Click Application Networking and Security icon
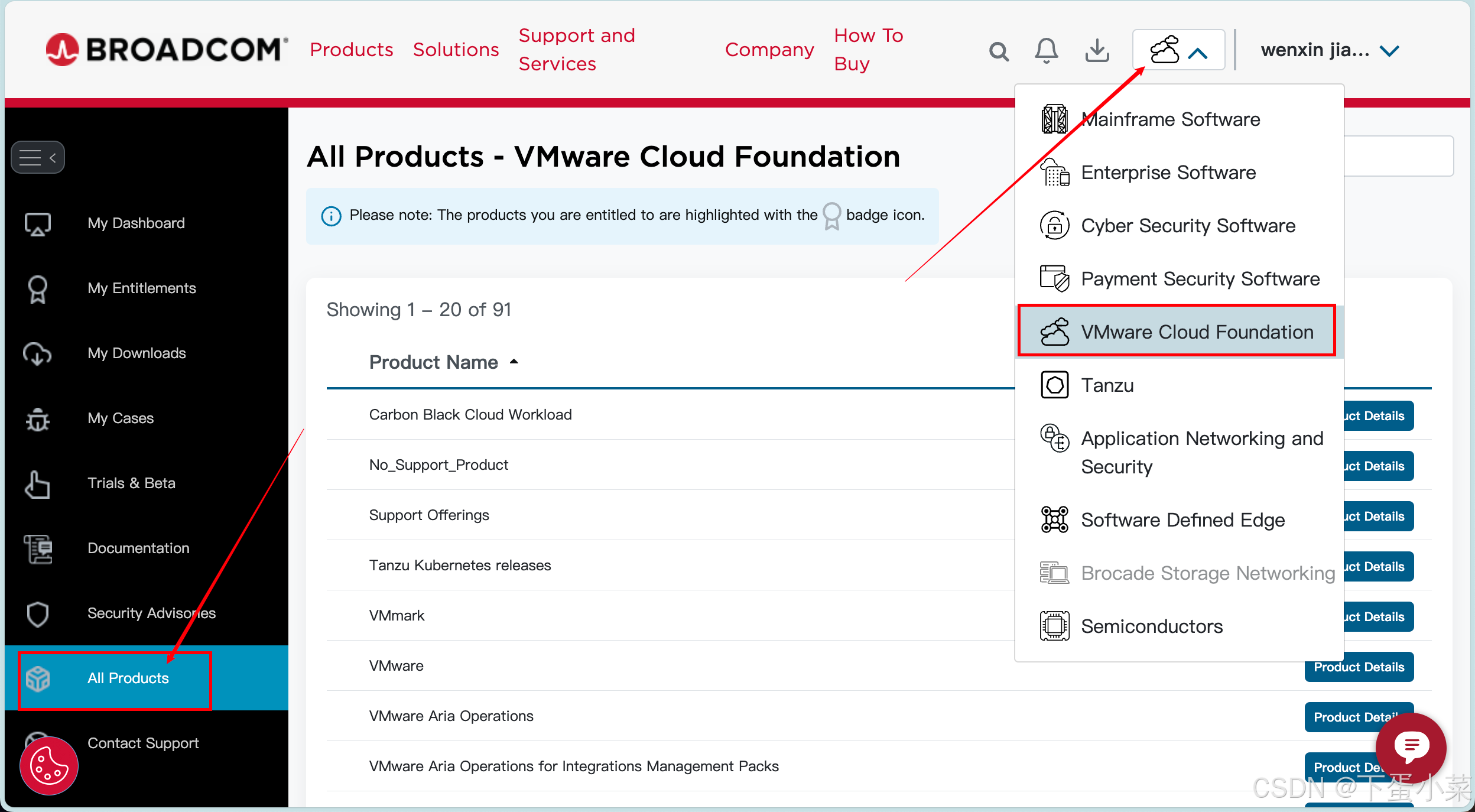The width and height of the screenshot is (1475, 812). pos(1055,439)
